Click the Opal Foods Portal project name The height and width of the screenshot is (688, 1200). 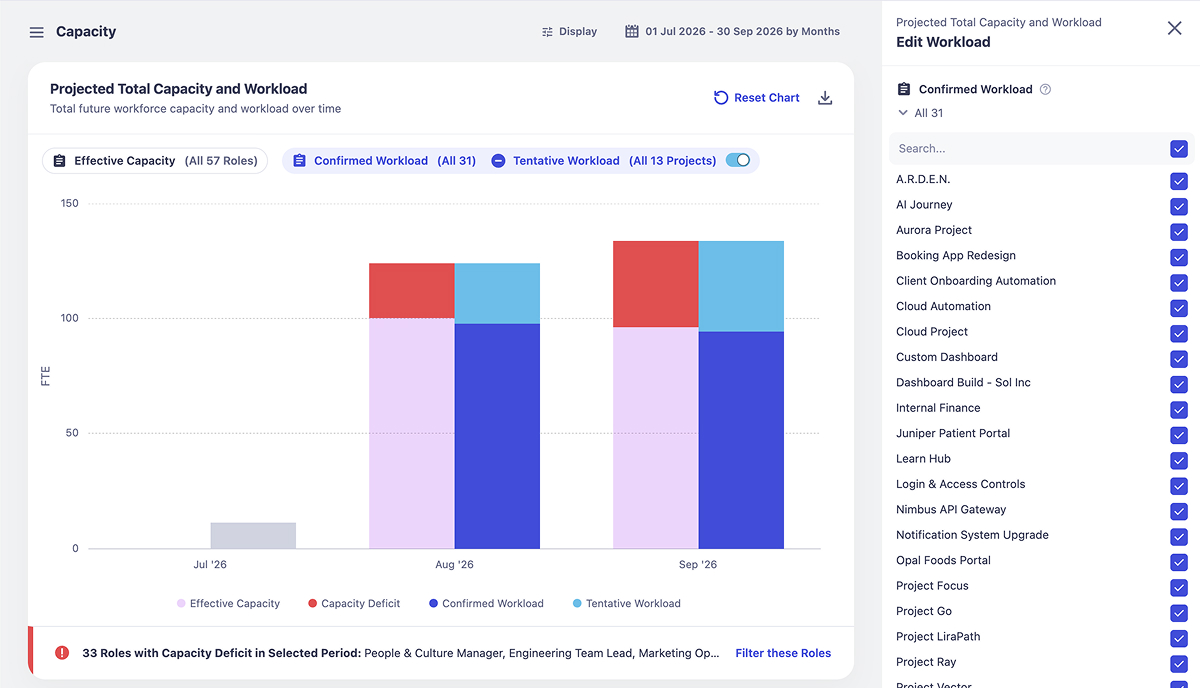point(943,561)
